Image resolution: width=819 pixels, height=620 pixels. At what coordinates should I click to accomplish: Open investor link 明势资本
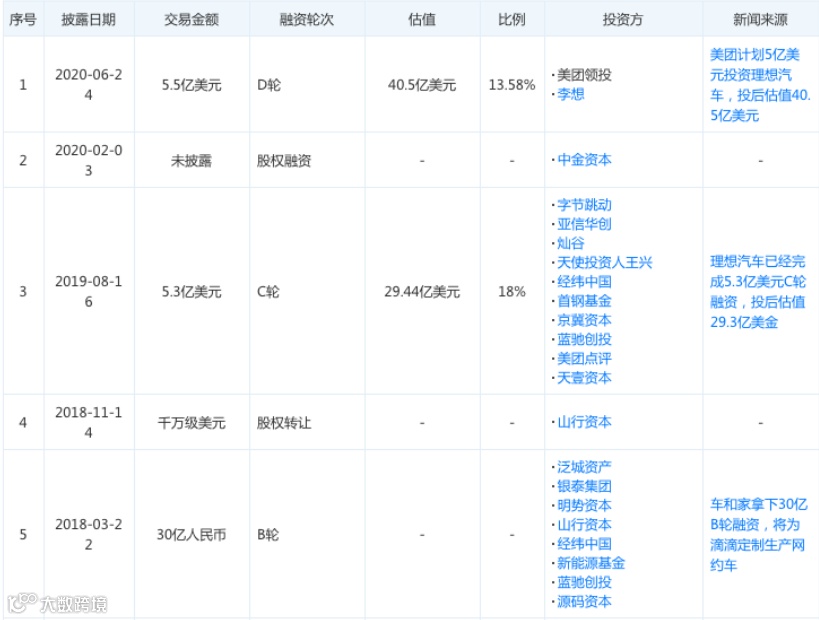pyautogui.click(x=584, y=506)
